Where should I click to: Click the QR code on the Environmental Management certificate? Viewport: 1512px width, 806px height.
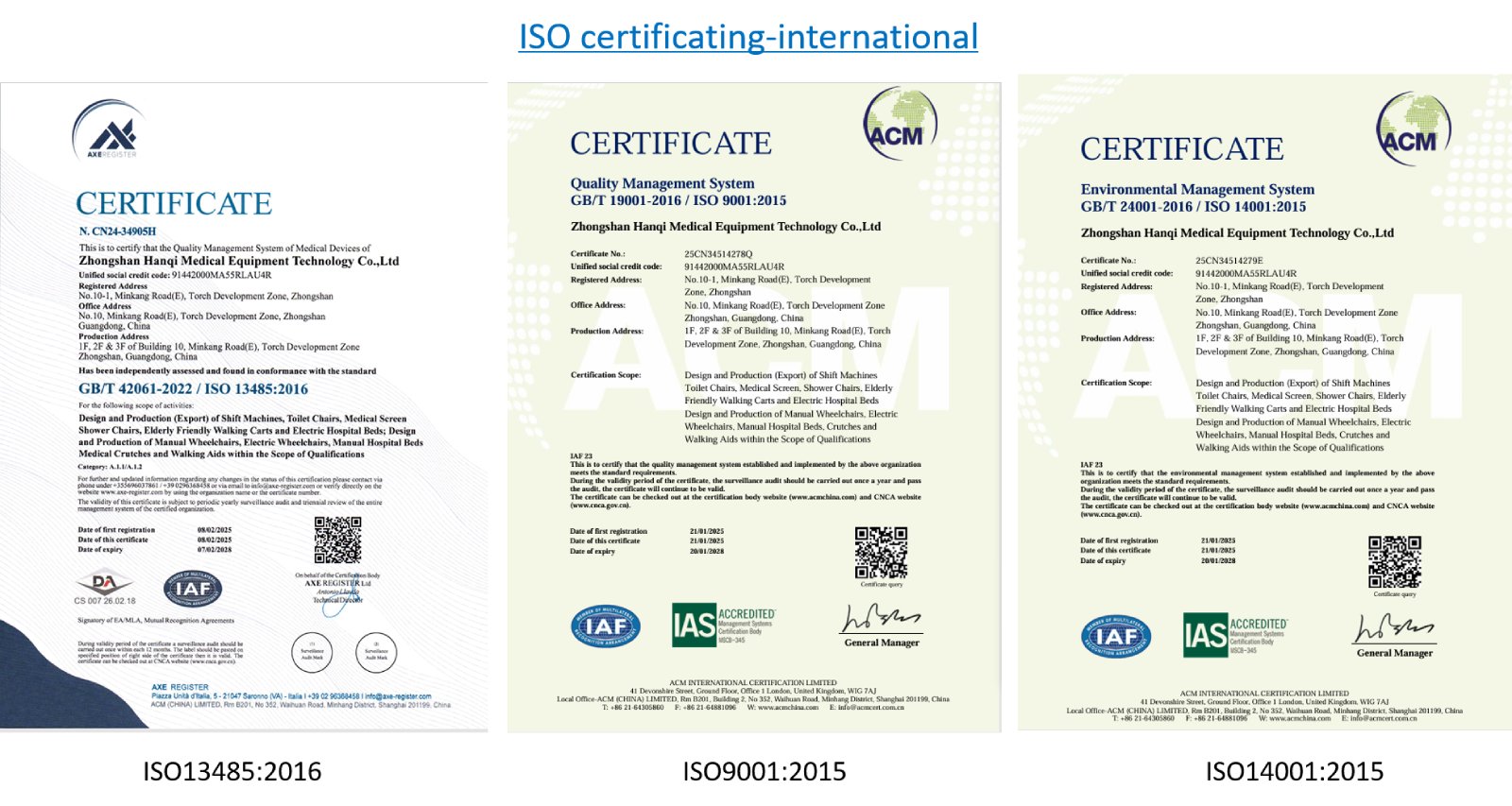(1395, 561)
